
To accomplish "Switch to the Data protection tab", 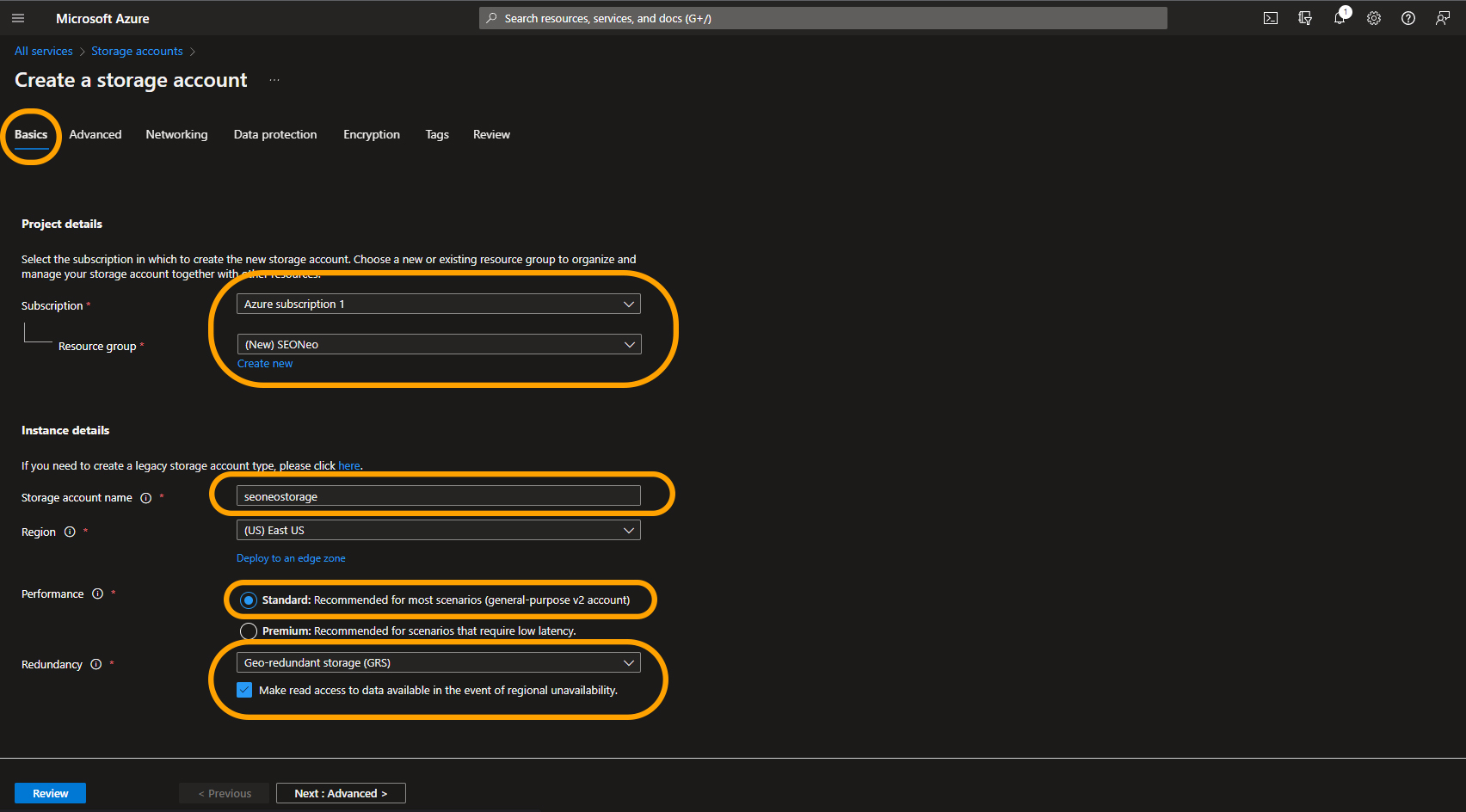I will point(275,134).
